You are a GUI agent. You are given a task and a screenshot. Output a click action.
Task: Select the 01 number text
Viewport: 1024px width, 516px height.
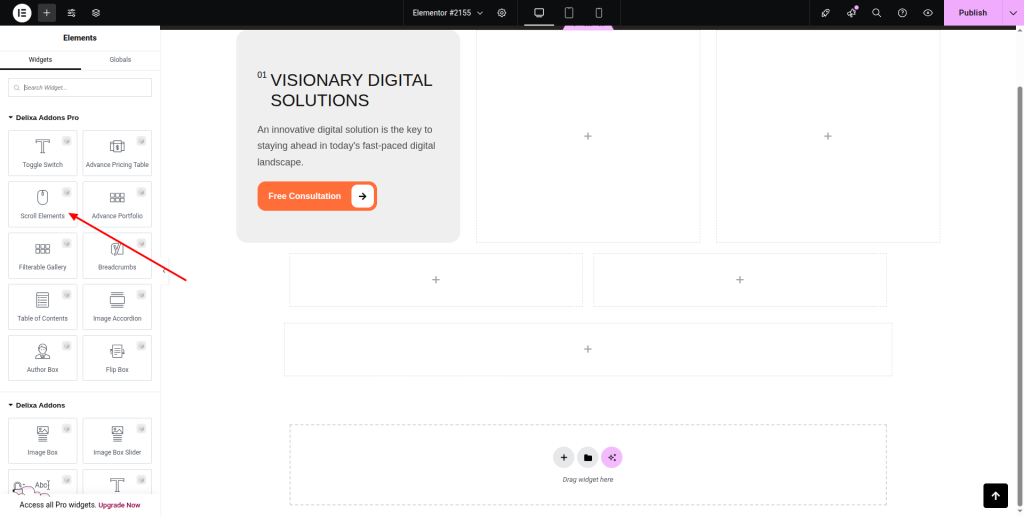tap(262, 75)
